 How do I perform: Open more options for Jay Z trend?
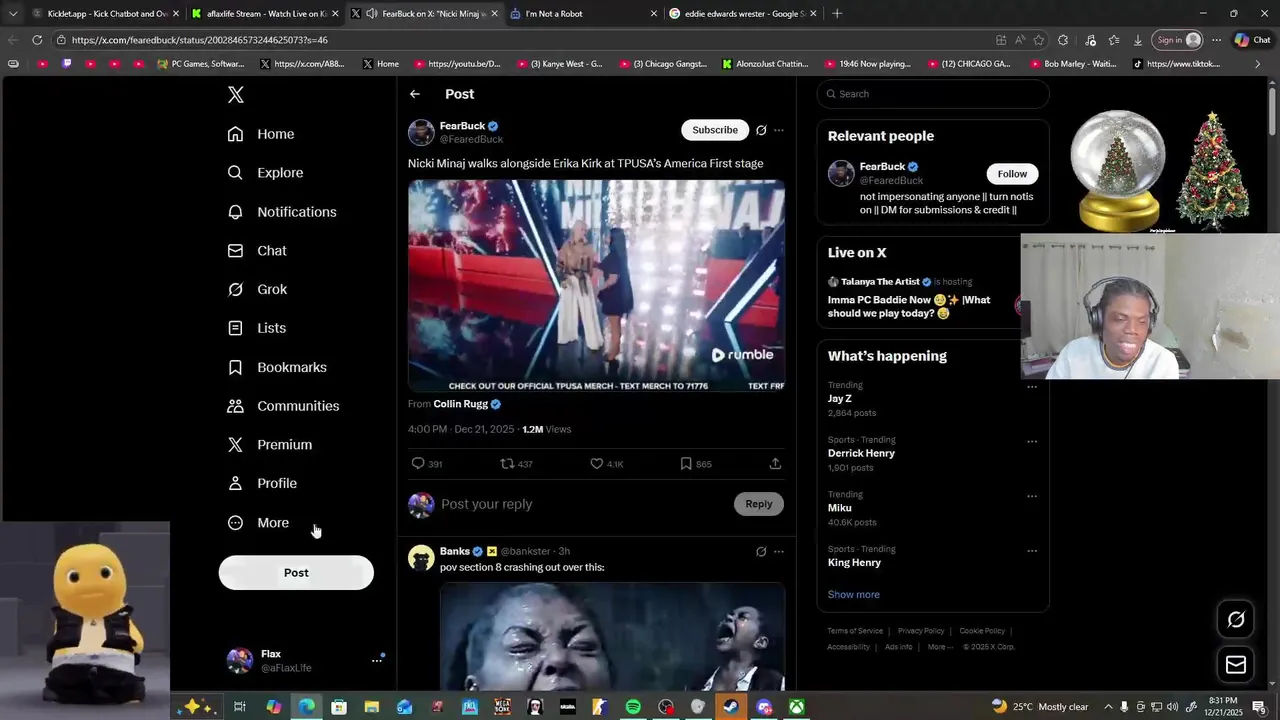(x=1032, y=387)
